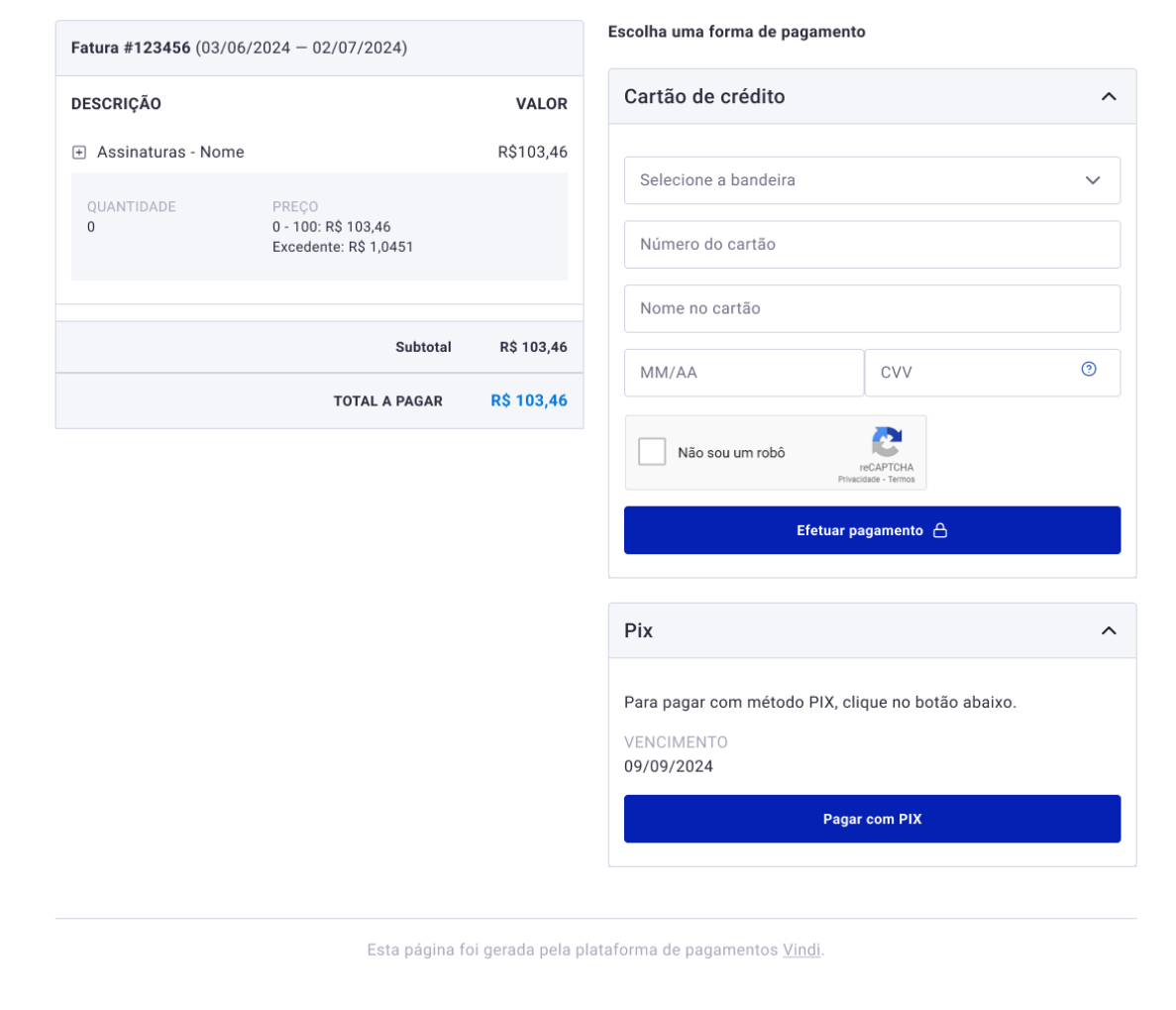Open the "Selecione a bandeira" dropdown

click(872, 180)
